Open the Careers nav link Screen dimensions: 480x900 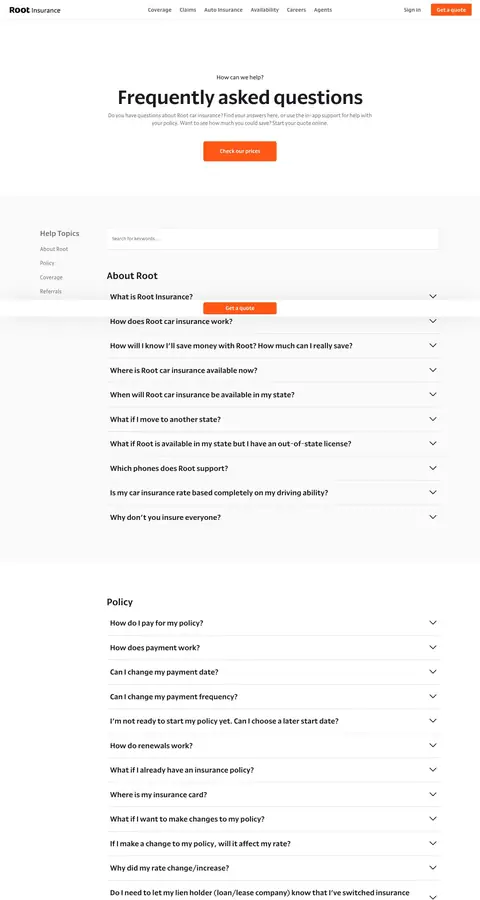pyautogui.click(x=296, y=10)
